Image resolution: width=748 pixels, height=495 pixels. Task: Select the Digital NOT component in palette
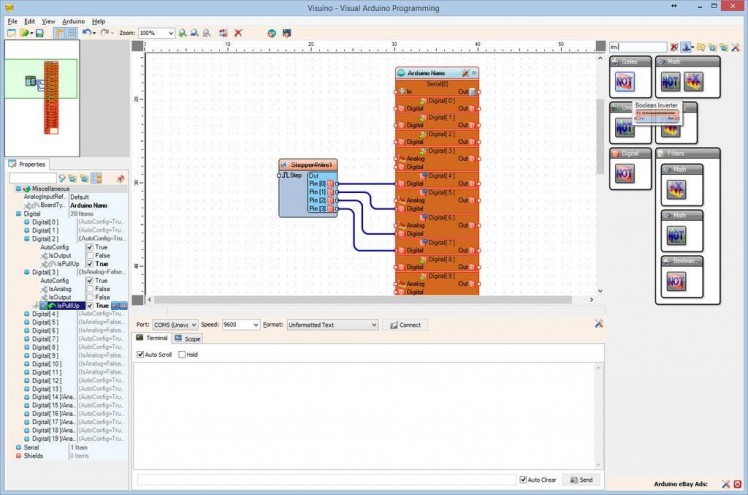click(624, 174)
